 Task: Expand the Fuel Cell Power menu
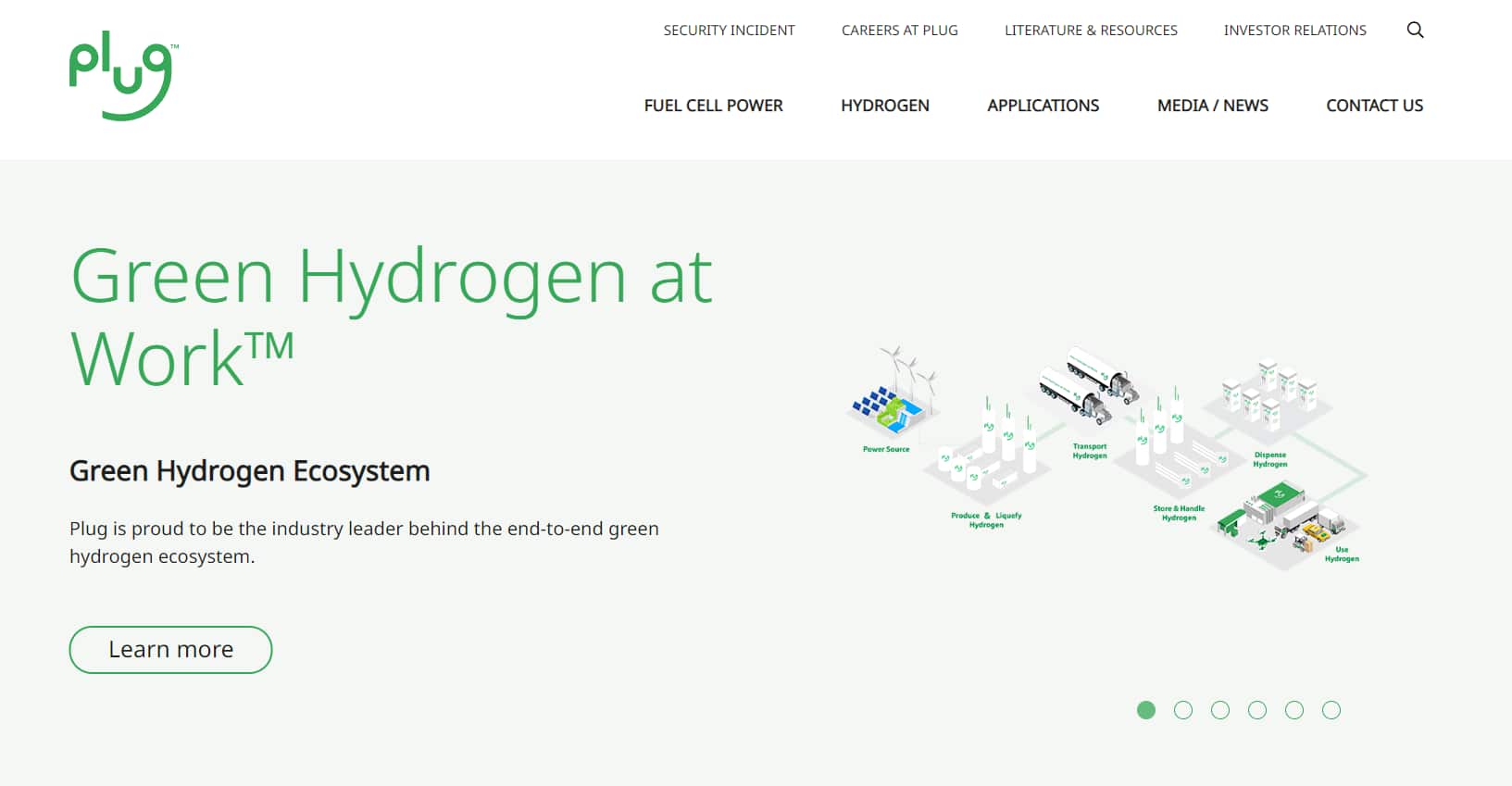(713, 106)
